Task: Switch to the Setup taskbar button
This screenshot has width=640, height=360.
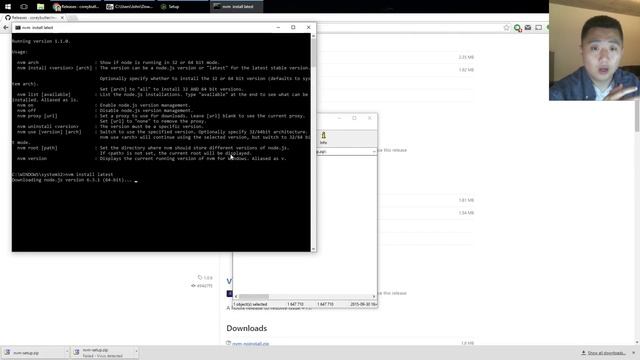Action: click(x=182, y=7)
